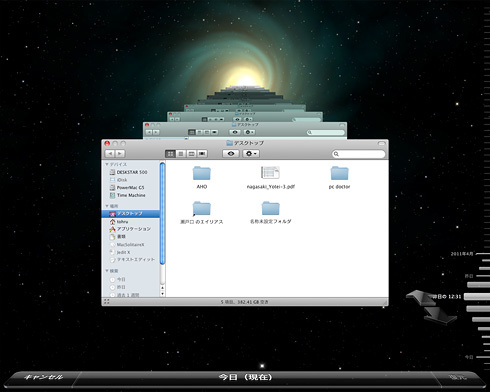
Task: Click status bar text 5 項目、382.41 GB 空き
Action: pos(244,302)
